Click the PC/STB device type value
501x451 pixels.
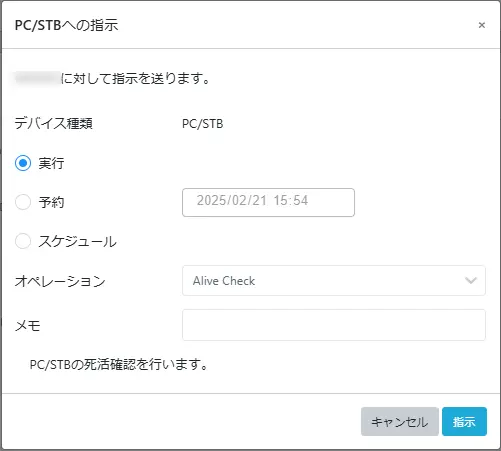pyautogui.click(x=203, y=124)
